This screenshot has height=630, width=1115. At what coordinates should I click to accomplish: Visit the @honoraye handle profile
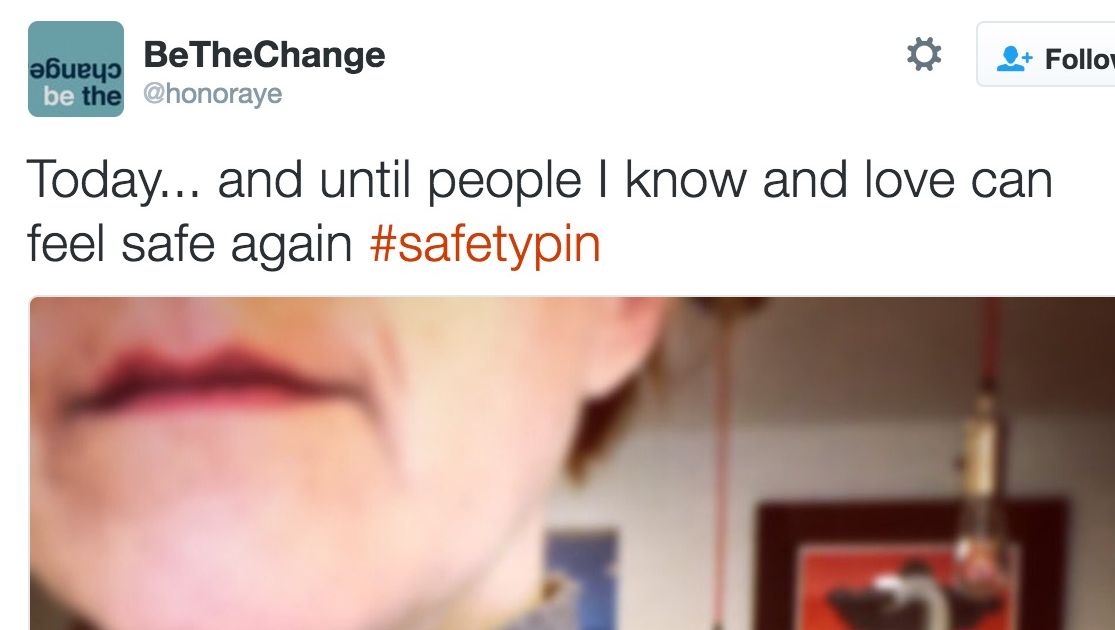[213, 94]
